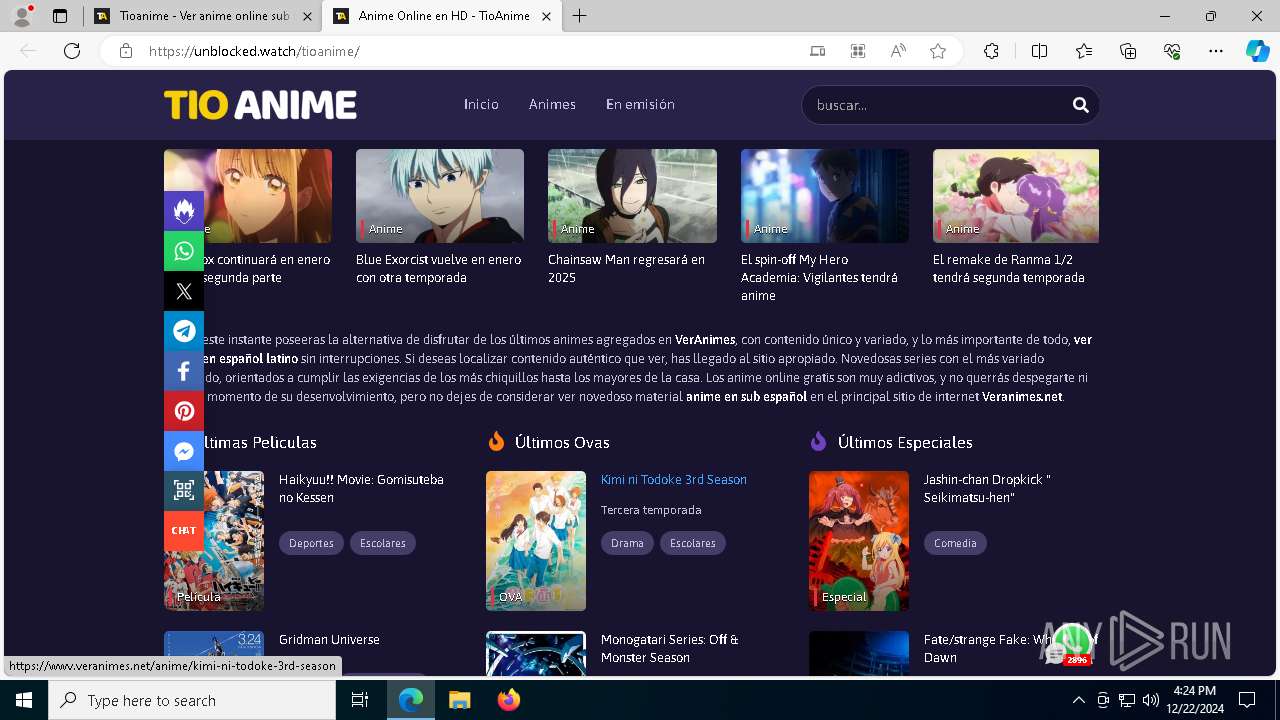
Task: Share page on Facebook icon
Action: pos(184,371)
